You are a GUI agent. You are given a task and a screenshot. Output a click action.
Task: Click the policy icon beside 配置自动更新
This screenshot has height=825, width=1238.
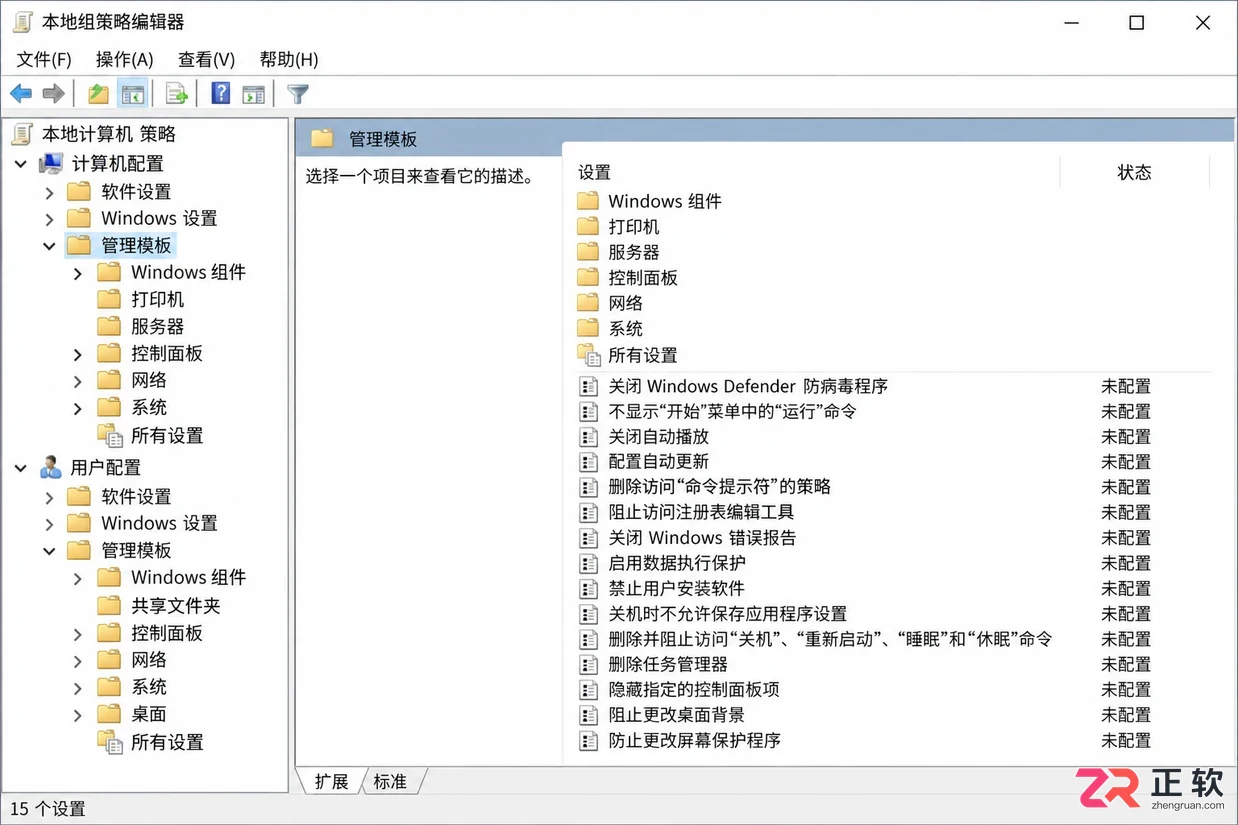coord(589,462)
